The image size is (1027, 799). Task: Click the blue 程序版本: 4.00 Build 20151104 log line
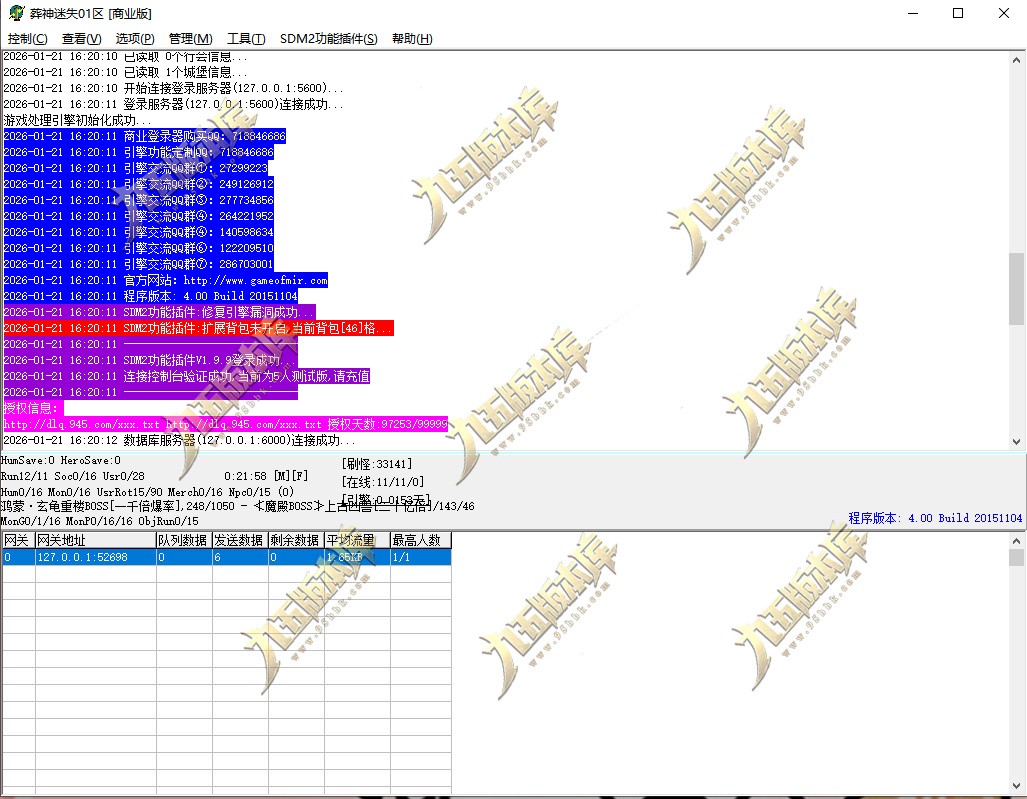[x=151, y=296]
